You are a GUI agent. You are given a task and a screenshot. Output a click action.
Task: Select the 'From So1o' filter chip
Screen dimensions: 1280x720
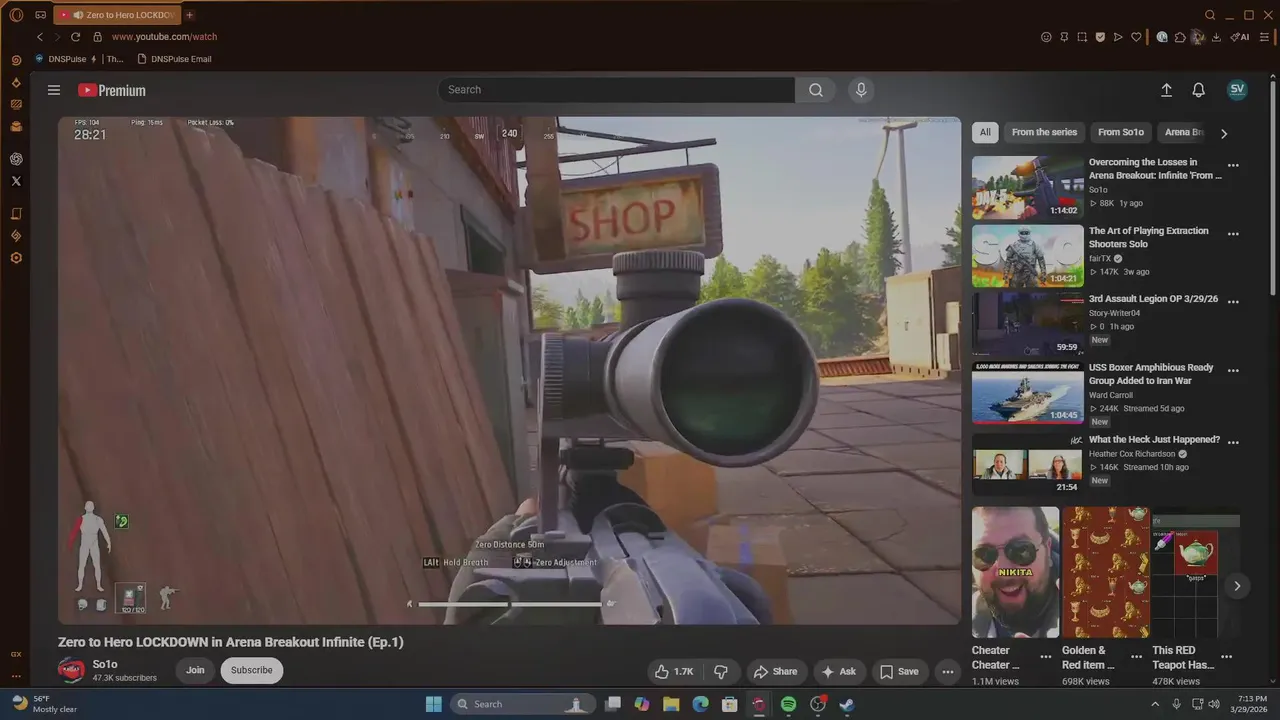tap(1120, 132)
